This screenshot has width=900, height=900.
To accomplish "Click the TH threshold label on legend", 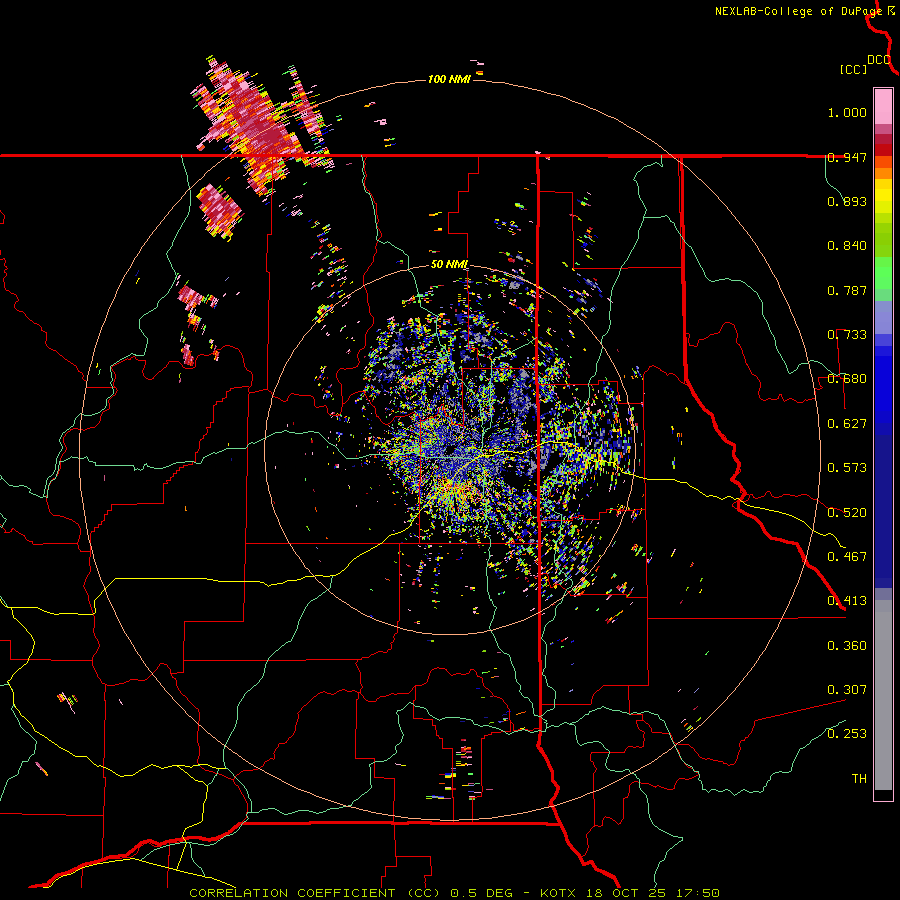I will pos(859,779).
